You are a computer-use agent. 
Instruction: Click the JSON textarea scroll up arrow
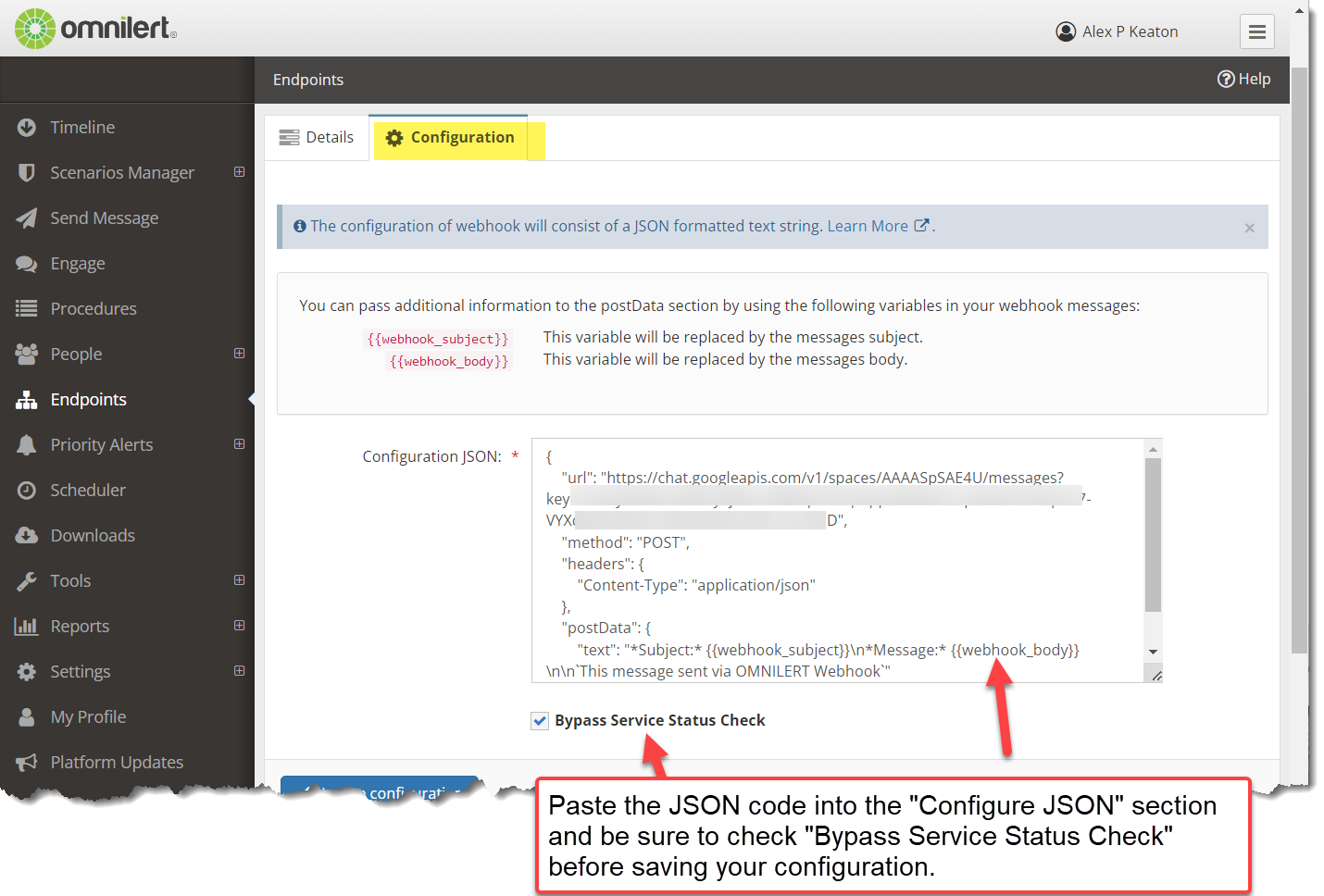pos(1153,449)
